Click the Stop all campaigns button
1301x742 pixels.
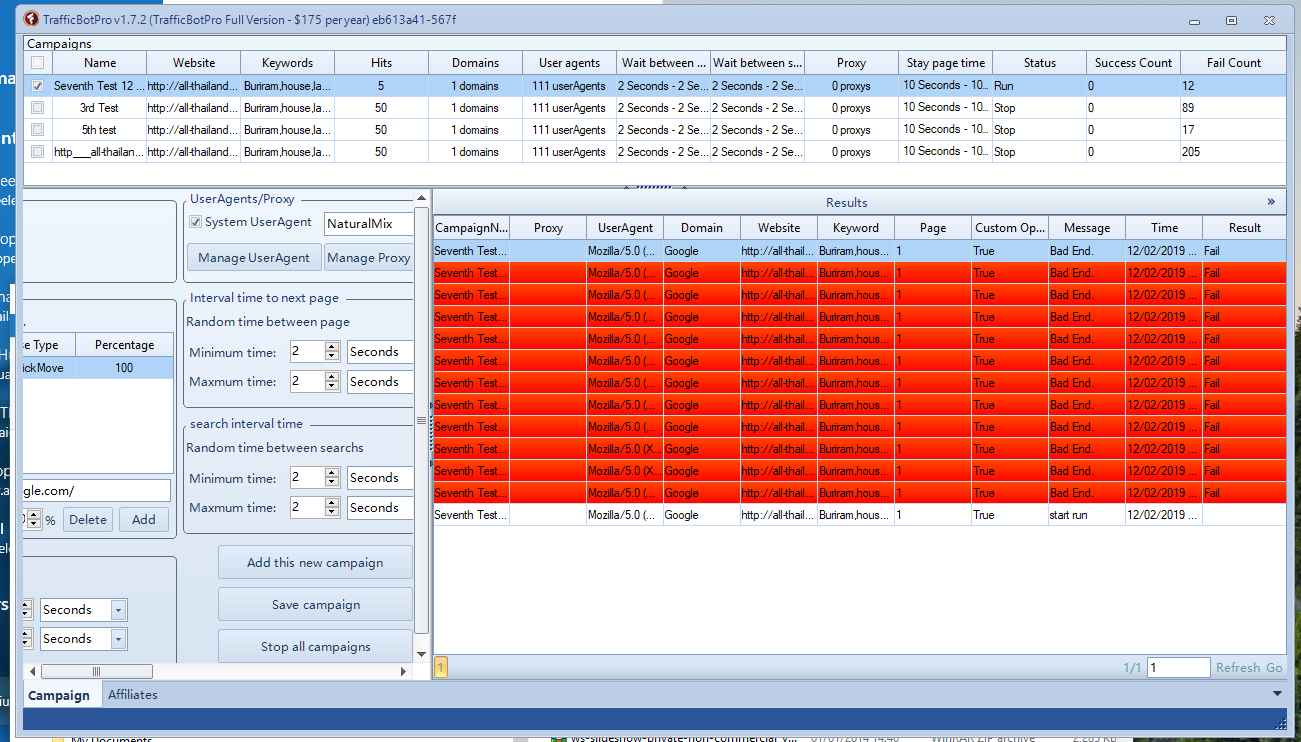click(x=315, y=647)
